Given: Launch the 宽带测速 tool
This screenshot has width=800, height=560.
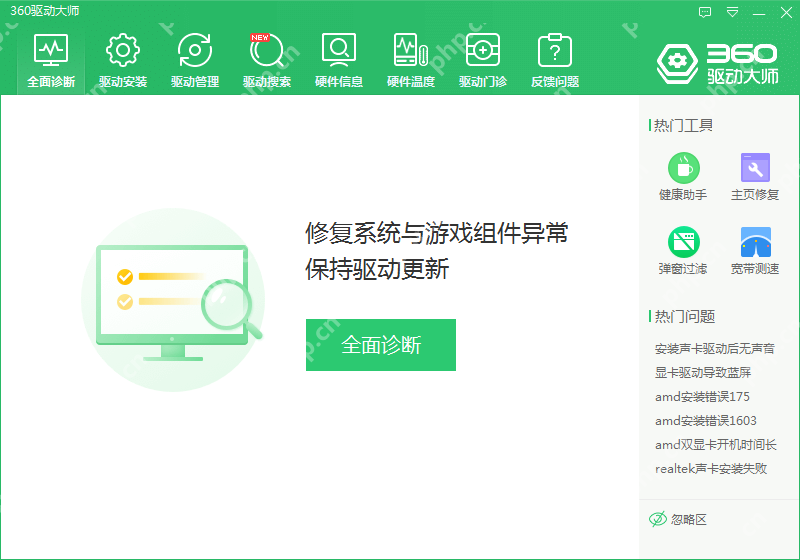Looking at the screenshot, I should click(755, 250).
